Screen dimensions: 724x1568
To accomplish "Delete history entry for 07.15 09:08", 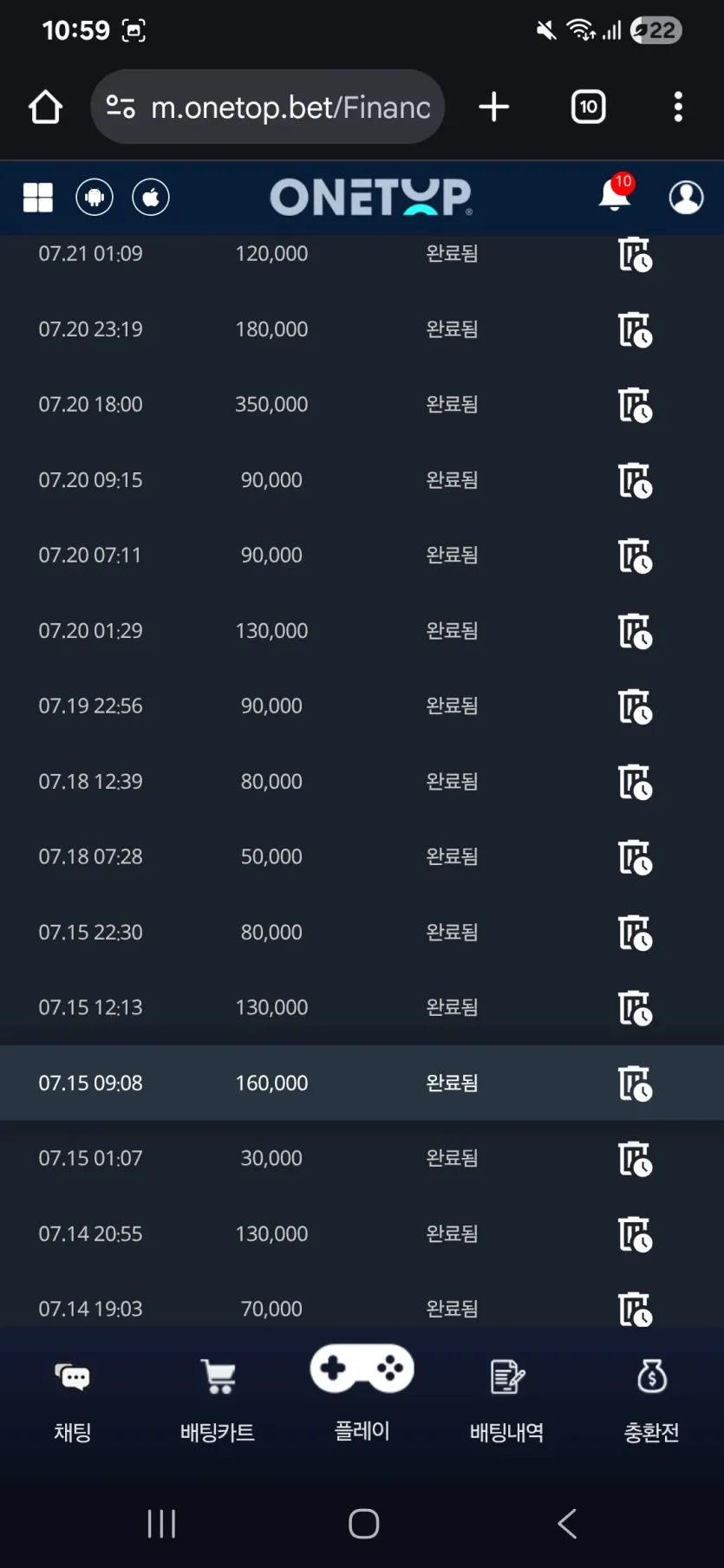I will click(x=635, y=1083).
